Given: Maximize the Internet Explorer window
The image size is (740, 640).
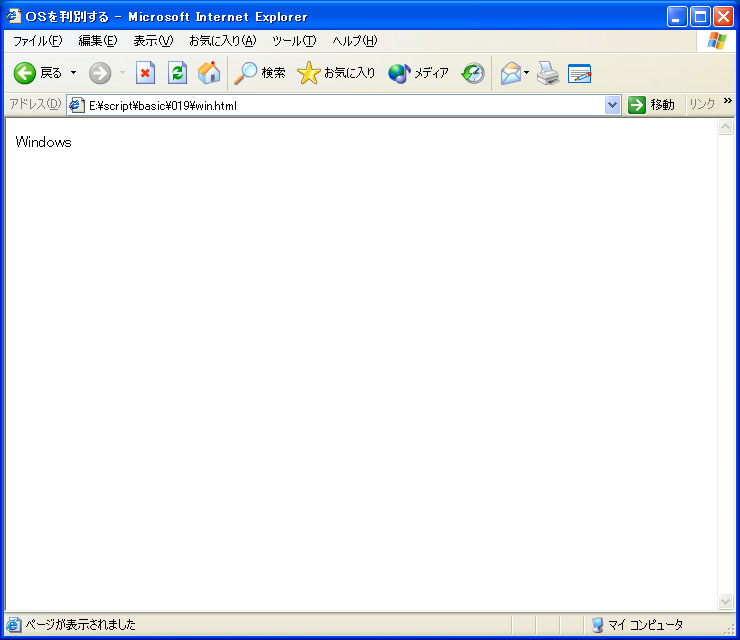Looking at the screenshot, I should click(x=700, y=17).
